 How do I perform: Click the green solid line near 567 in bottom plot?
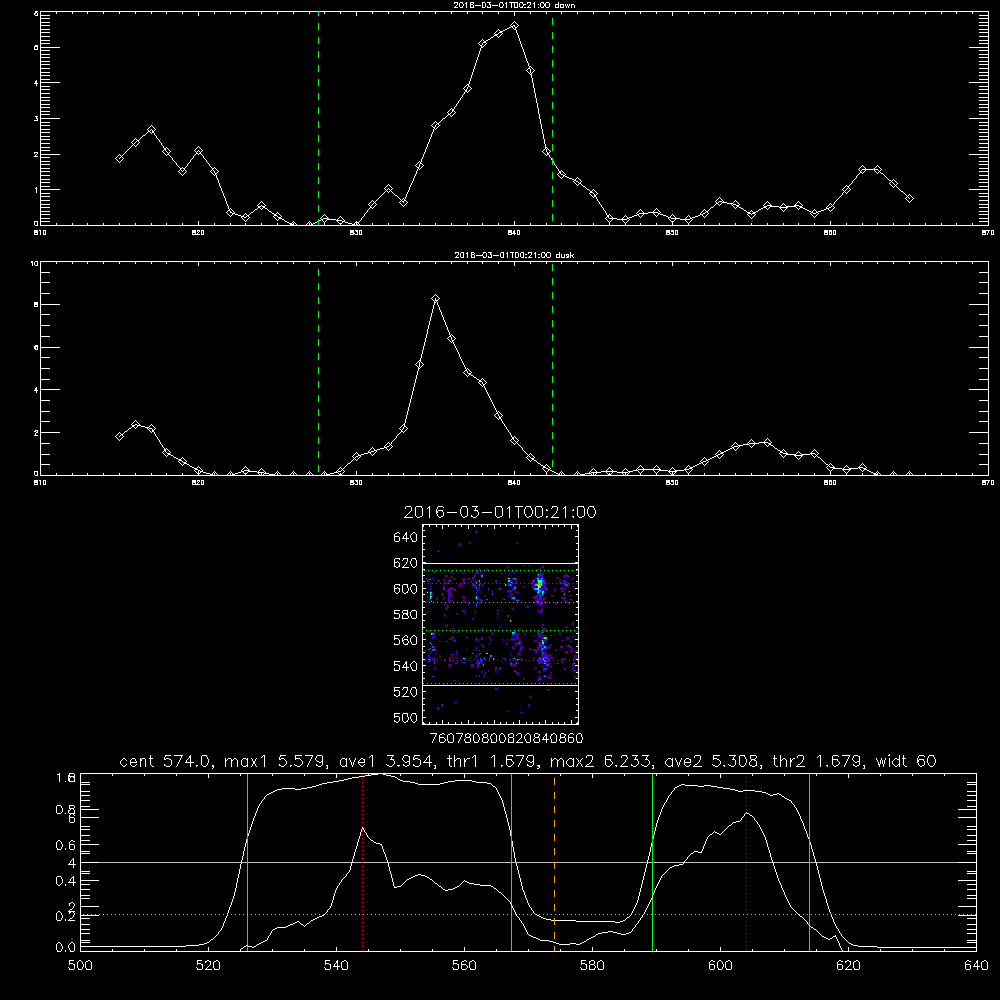pos(511,861)
